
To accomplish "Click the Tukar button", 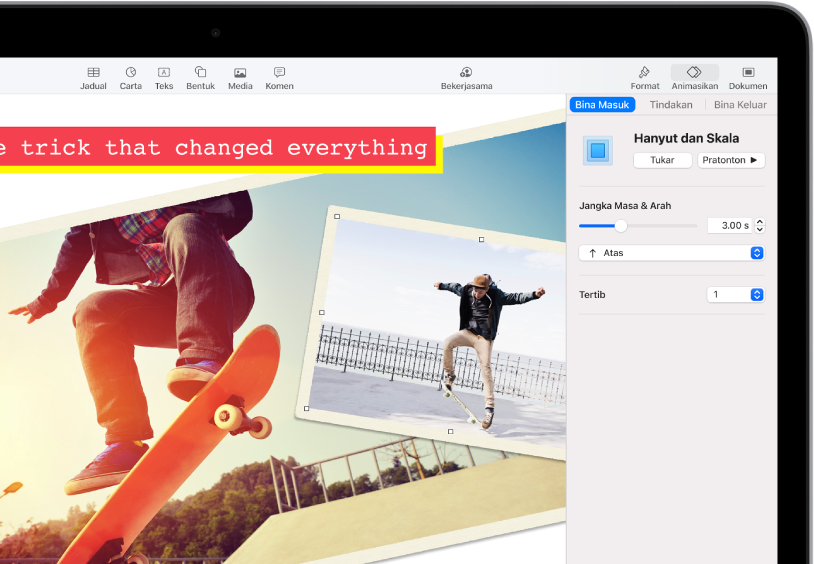I will pyautogui.click(x=662, y=160).
